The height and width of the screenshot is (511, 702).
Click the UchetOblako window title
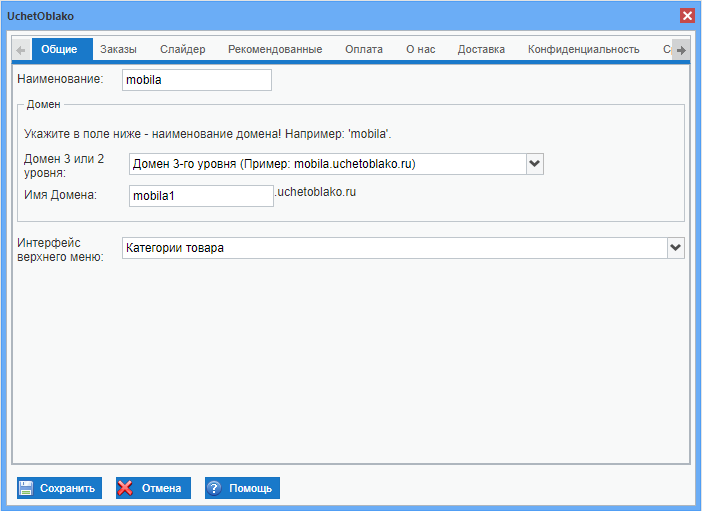click(40, 16)
